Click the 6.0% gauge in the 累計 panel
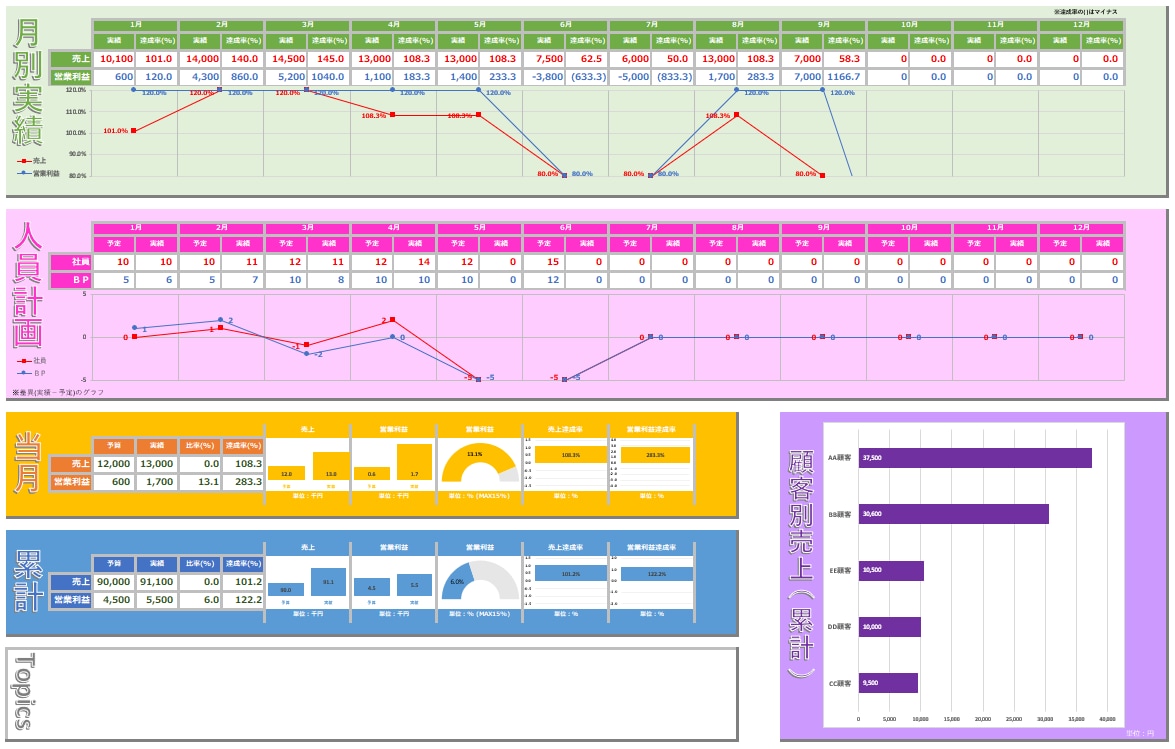The image size is (1175, 749). [480, 580]
